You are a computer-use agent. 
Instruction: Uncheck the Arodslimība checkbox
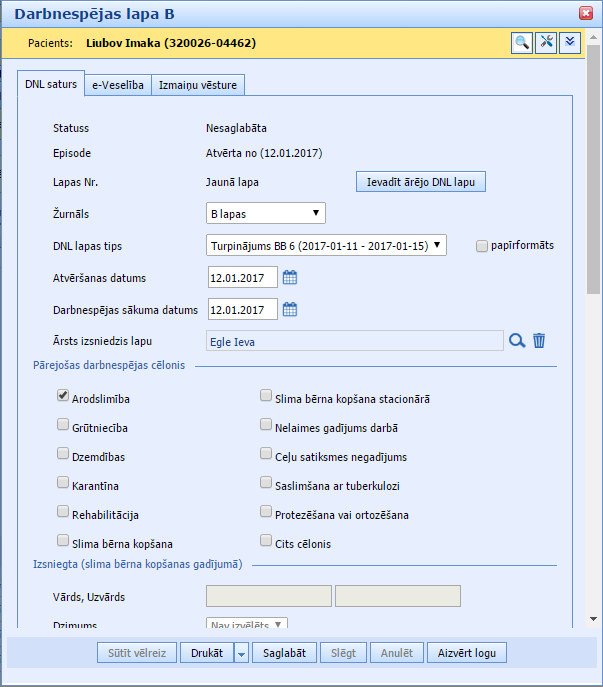(x=64, y=398)
